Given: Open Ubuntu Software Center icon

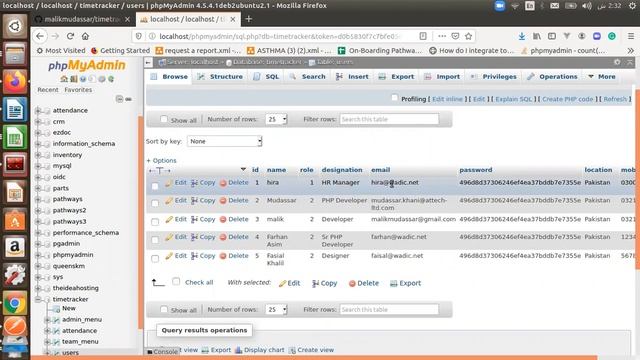Looking at the screenshot, I should coord(15,220).
